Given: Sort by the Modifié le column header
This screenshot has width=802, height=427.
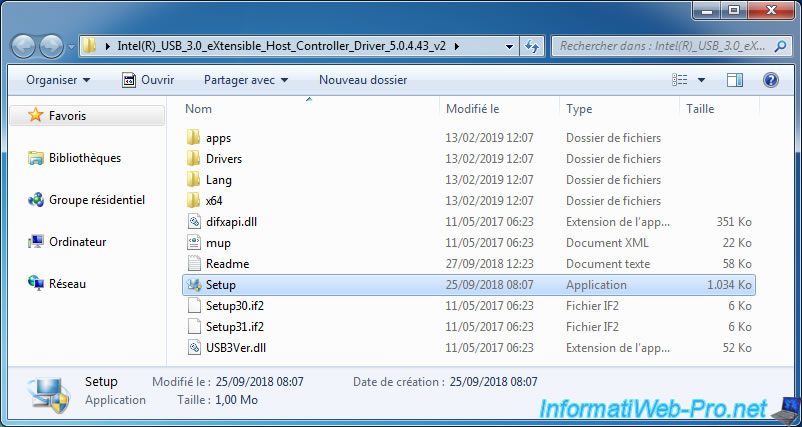Looking at the screenshot, I should 472,108.
